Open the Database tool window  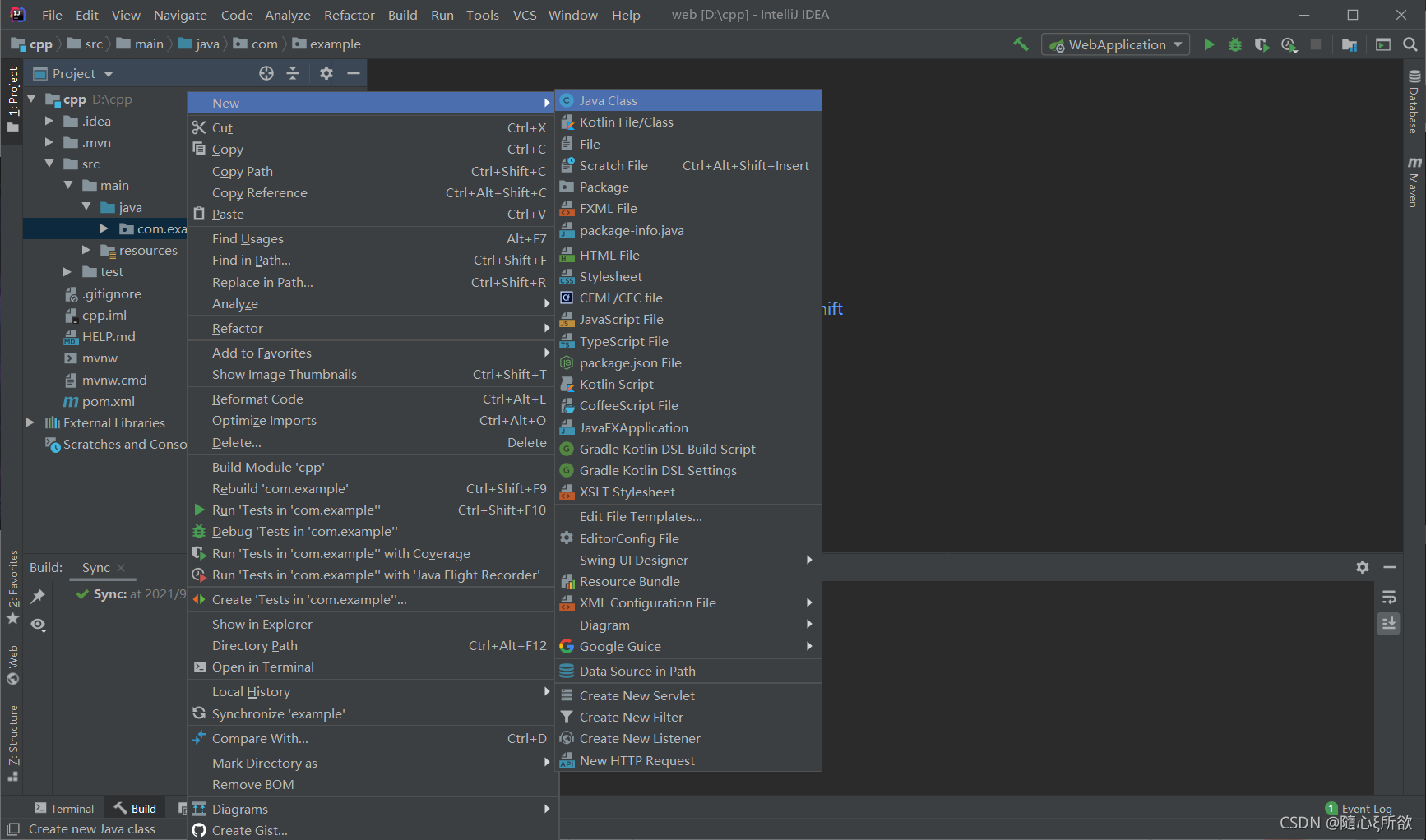point(1414,107)
